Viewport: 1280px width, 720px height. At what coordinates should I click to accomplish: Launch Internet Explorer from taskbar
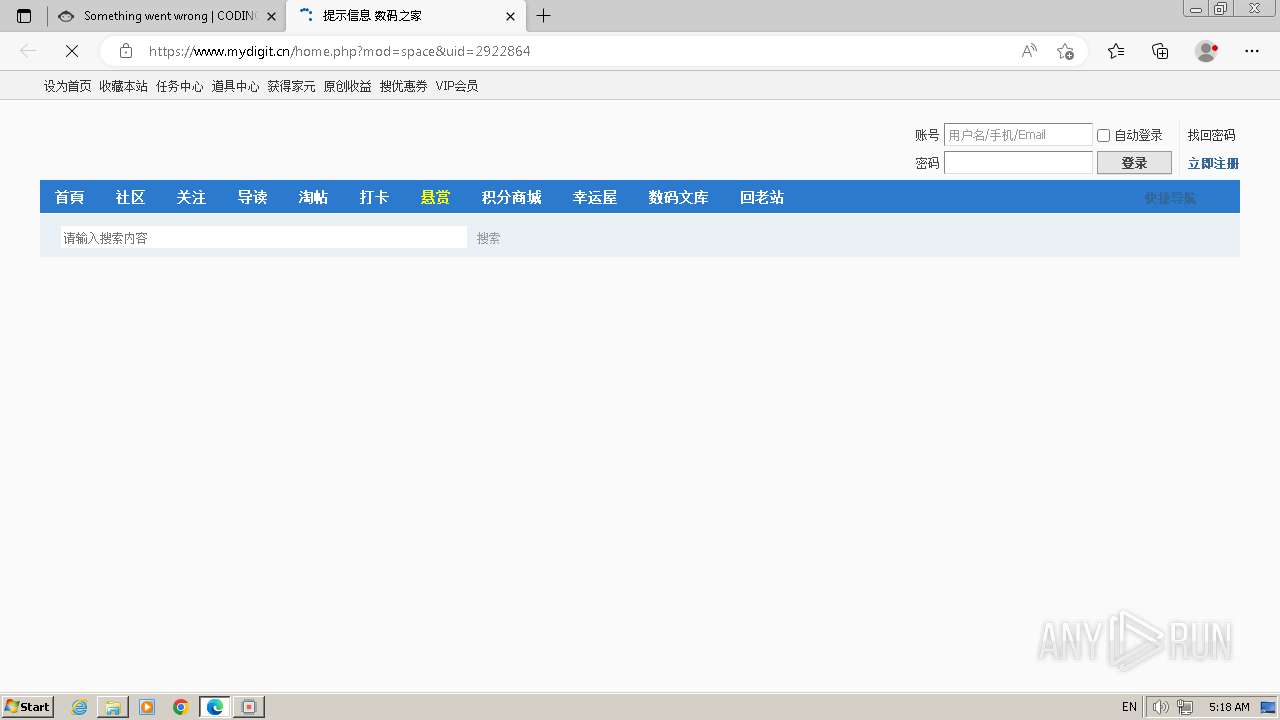(x=79, y=707)
